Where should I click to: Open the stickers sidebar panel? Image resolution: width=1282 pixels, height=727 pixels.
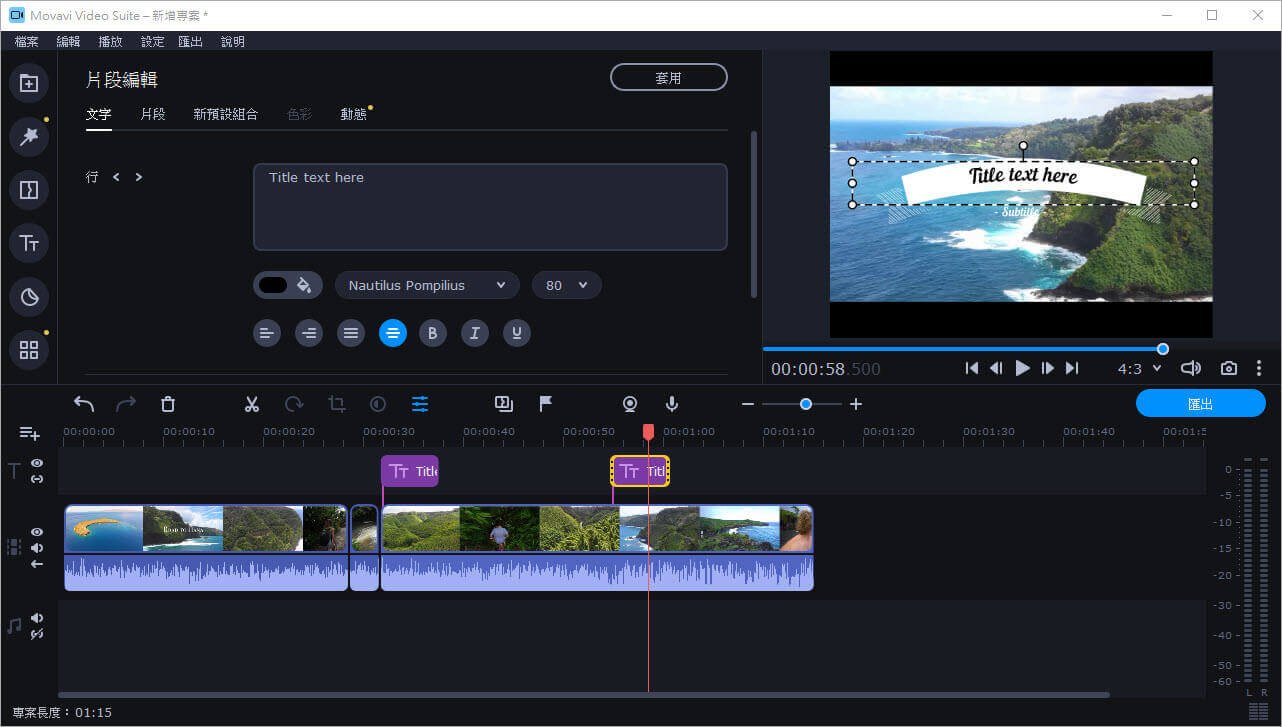(x=29, y=296)
